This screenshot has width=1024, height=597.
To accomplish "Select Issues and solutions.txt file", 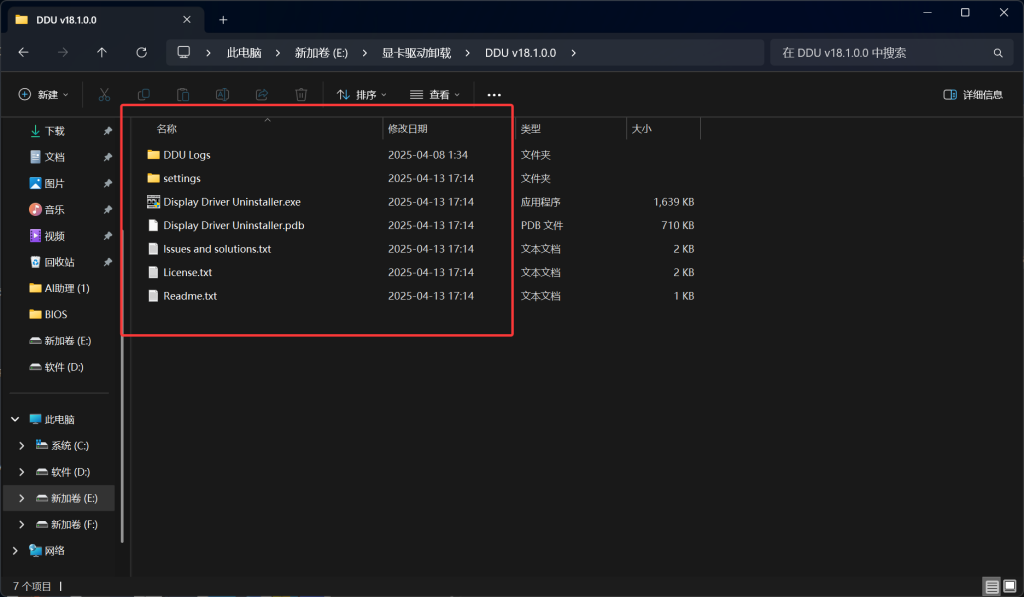I will pyautogui.click(x=217, y=249).
